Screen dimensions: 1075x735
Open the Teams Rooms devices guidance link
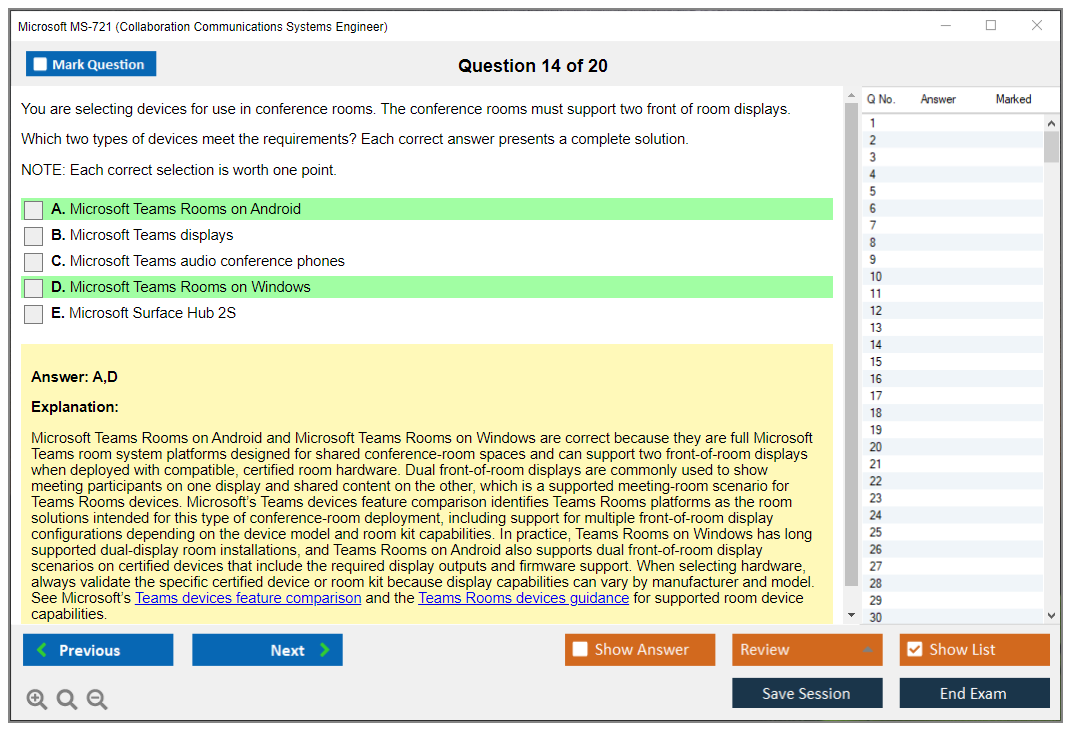pyautogui.click(x=524, y=598)
